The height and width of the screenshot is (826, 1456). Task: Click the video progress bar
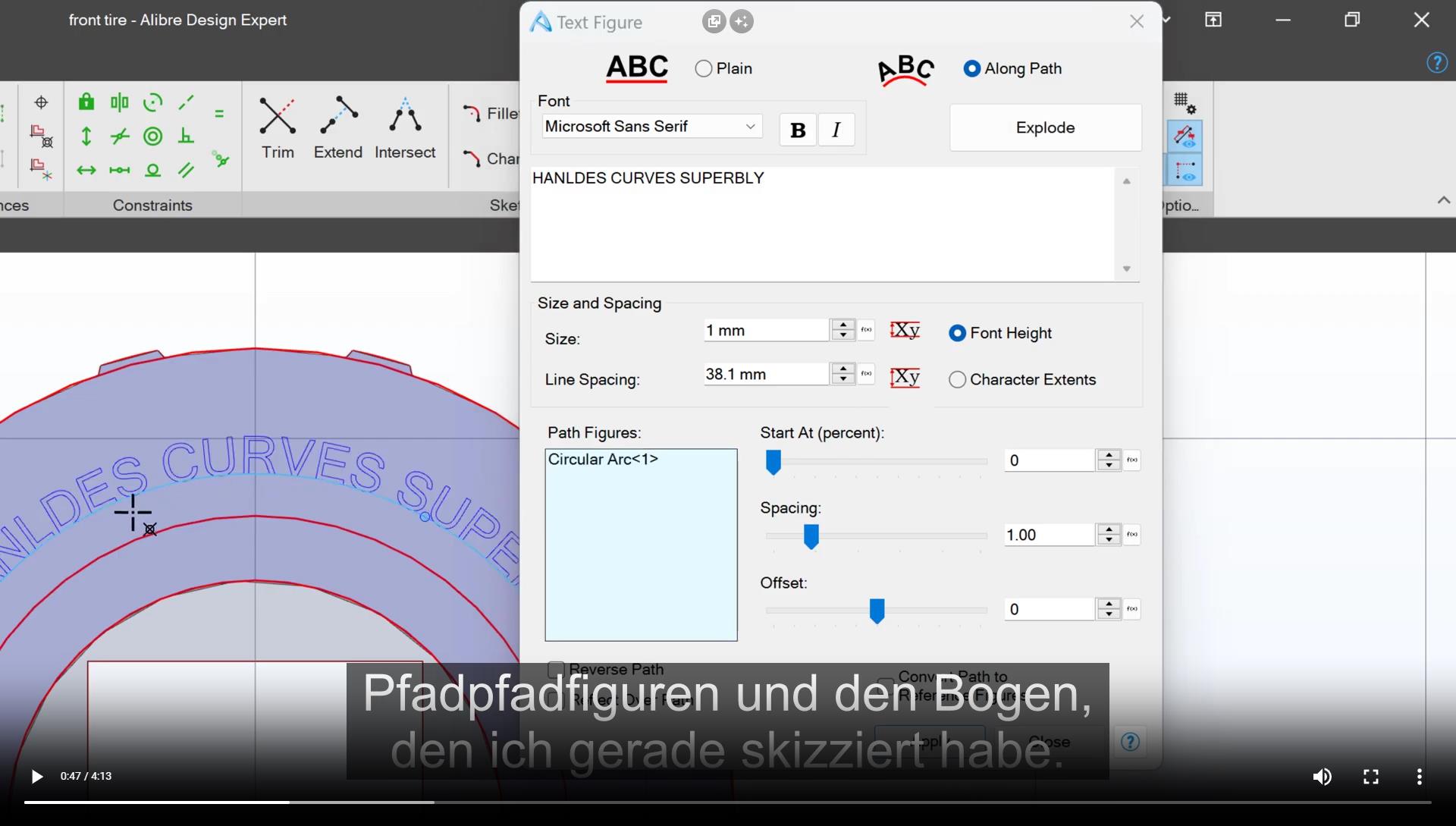tap(728, 802)
